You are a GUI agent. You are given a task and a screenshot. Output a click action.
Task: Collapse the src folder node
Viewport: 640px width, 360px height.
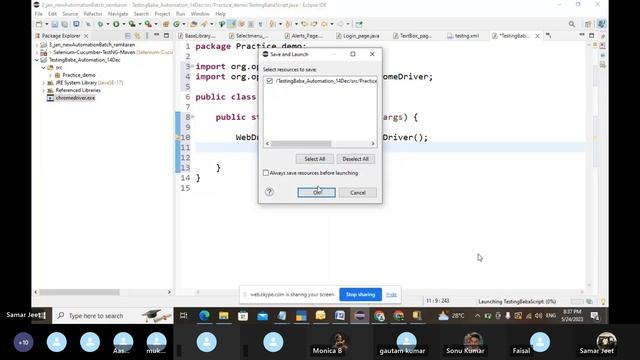pos(44,68)
